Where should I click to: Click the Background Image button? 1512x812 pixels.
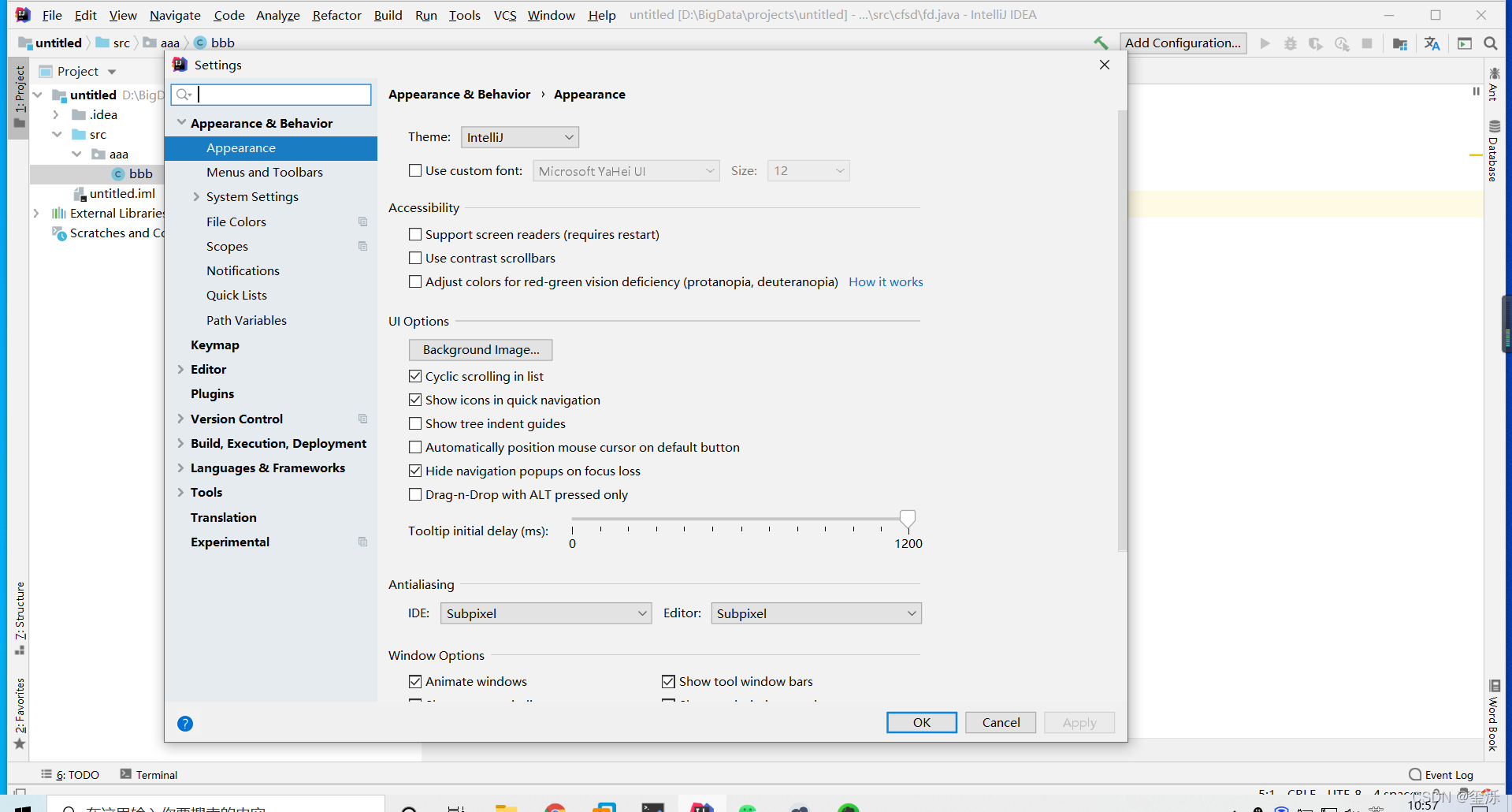click(481, 350)
